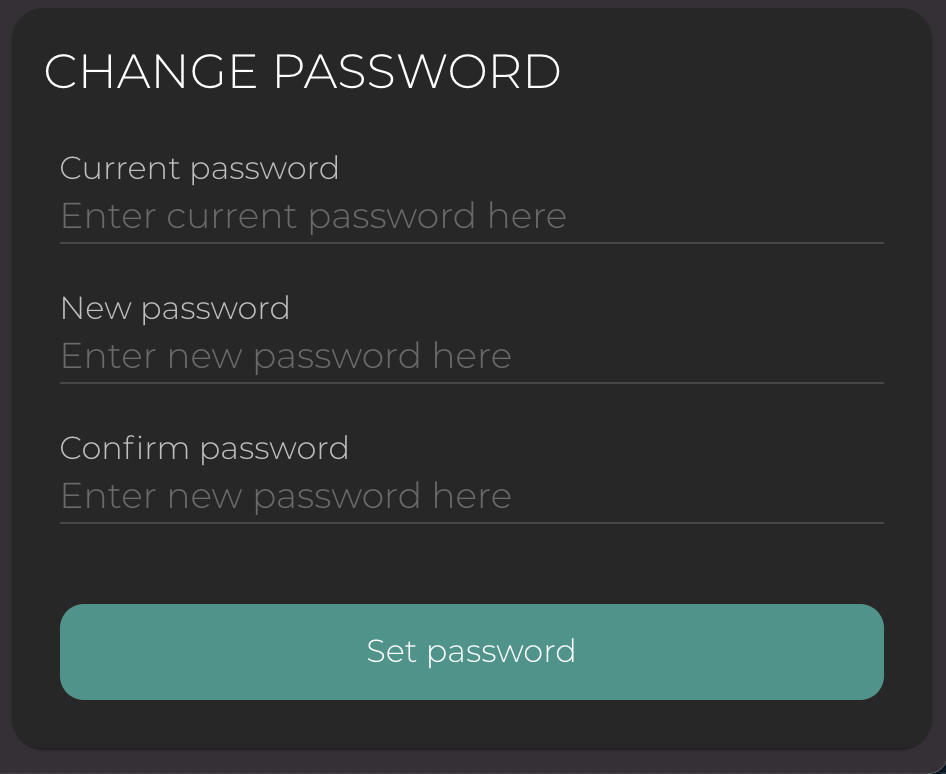
Task: Click the underline of the Current password field
Action: point(471,242)
